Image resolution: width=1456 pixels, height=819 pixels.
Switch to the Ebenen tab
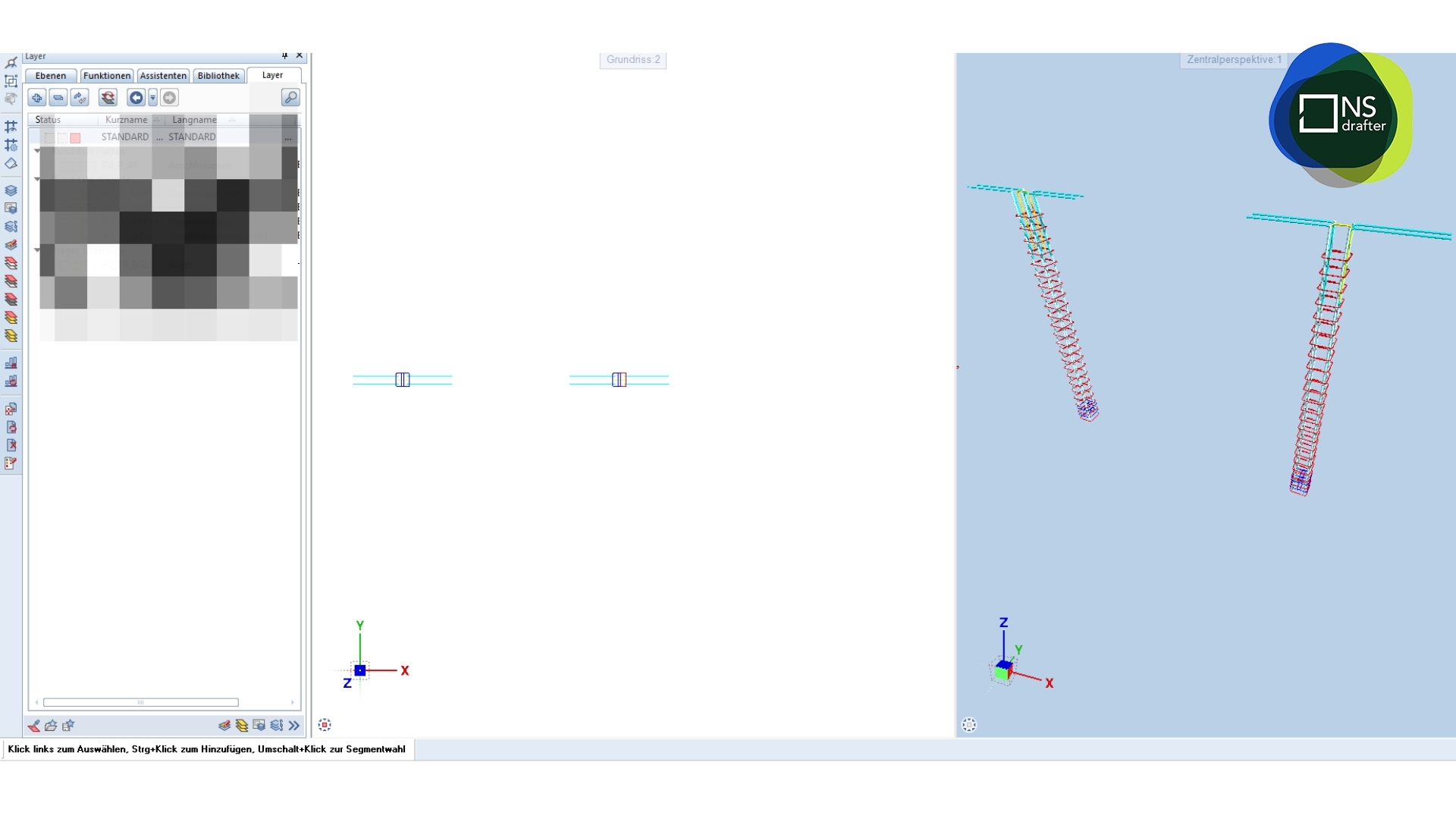(x=51, y=76)
